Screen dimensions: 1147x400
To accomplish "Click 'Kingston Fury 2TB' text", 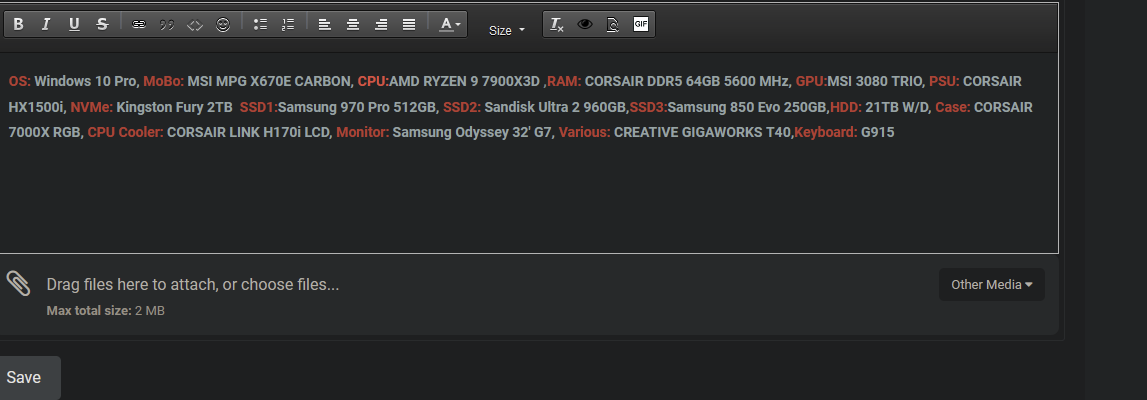I will click(174, 107).
